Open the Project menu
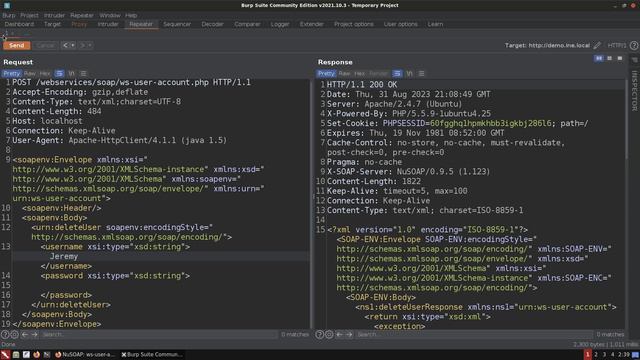 [x=29, y=15]
